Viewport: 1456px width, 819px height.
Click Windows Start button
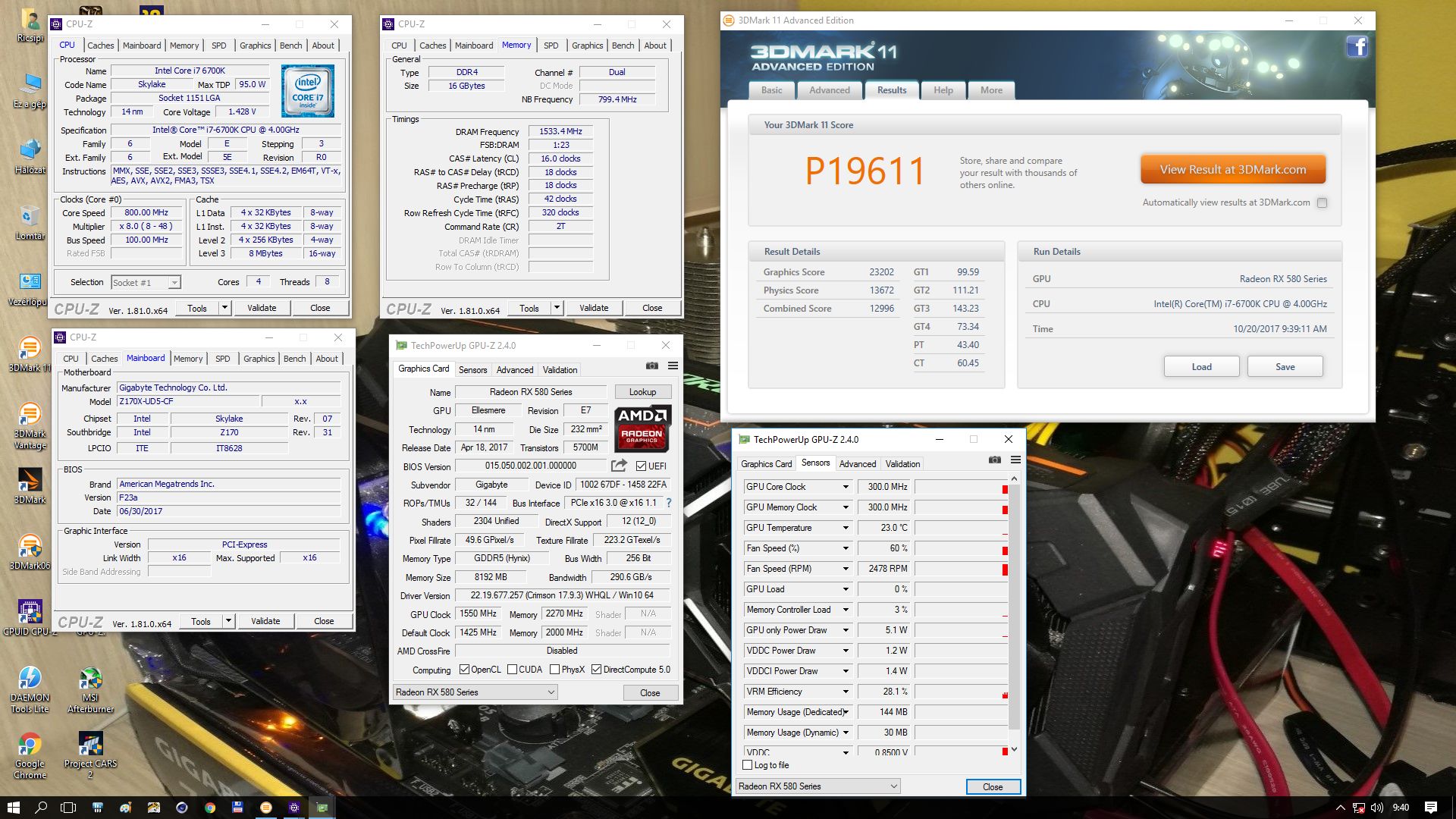pos(13,807)
